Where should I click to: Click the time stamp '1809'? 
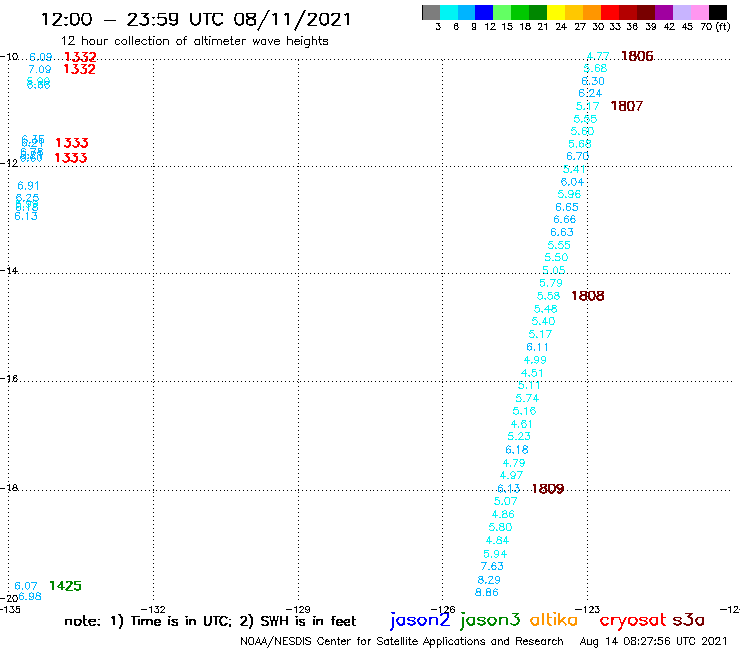click(548, 489)
